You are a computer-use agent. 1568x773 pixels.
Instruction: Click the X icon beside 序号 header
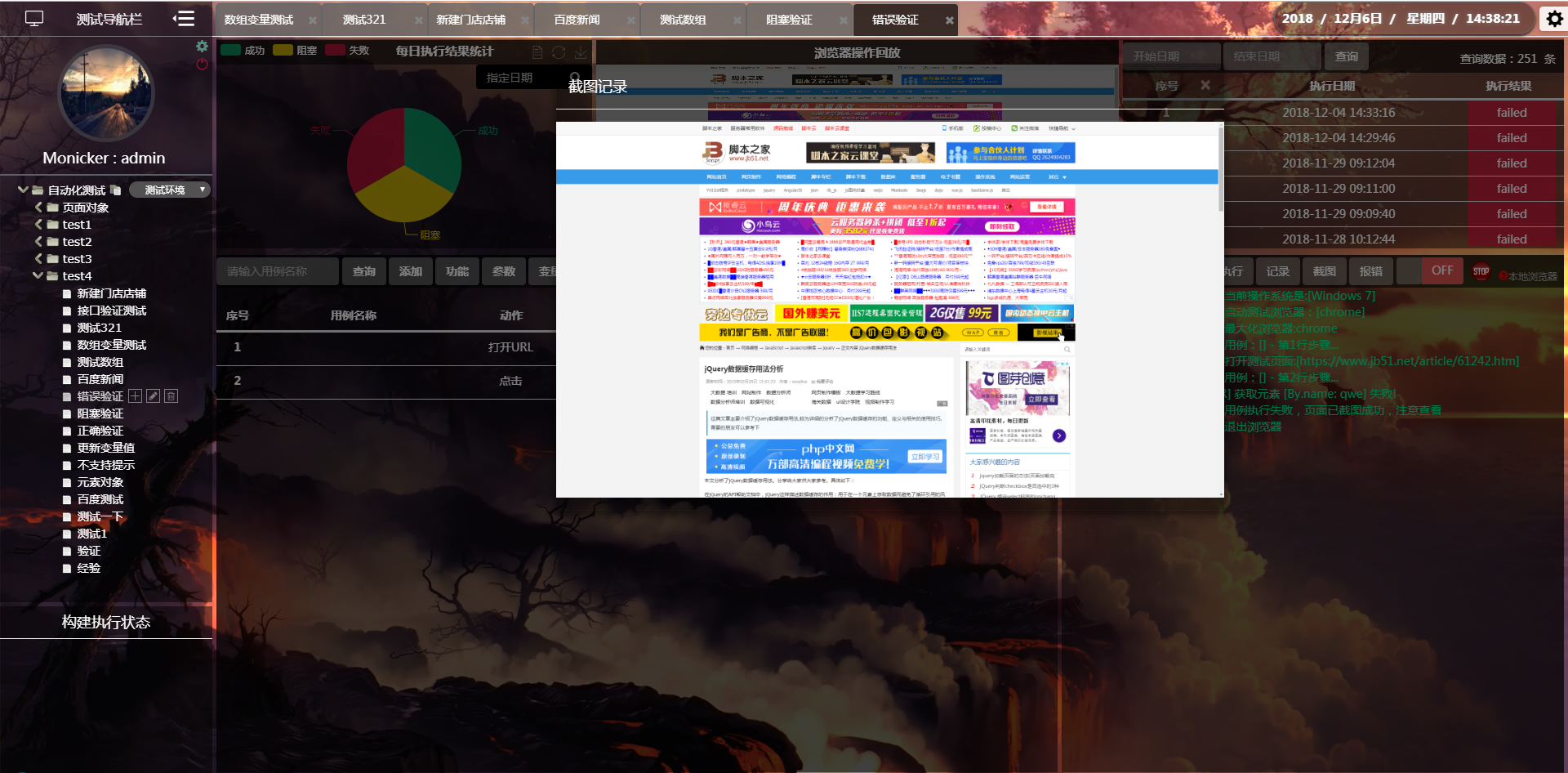[1205, 85]
